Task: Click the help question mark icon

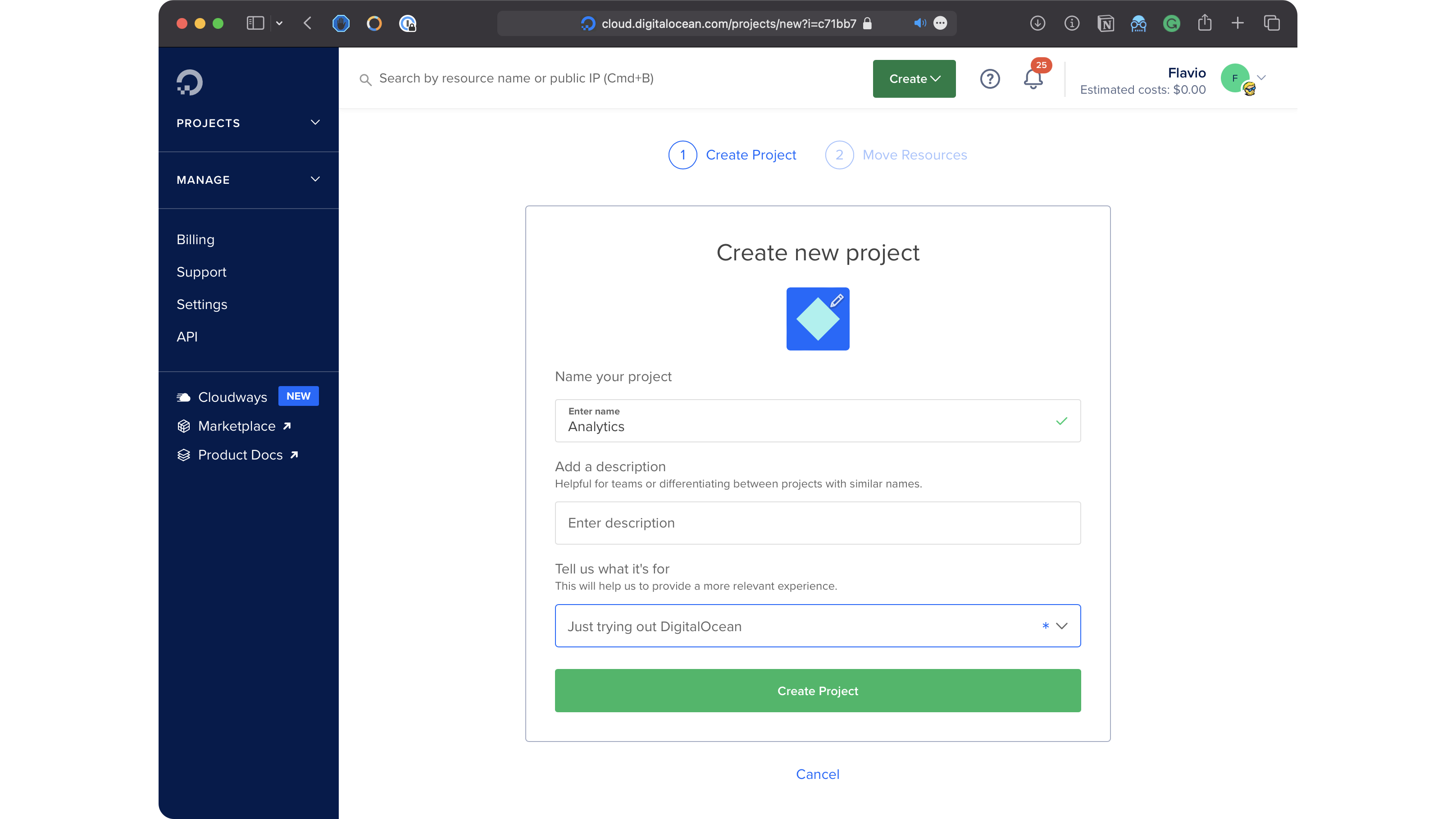Action: [x=990, y=79]
